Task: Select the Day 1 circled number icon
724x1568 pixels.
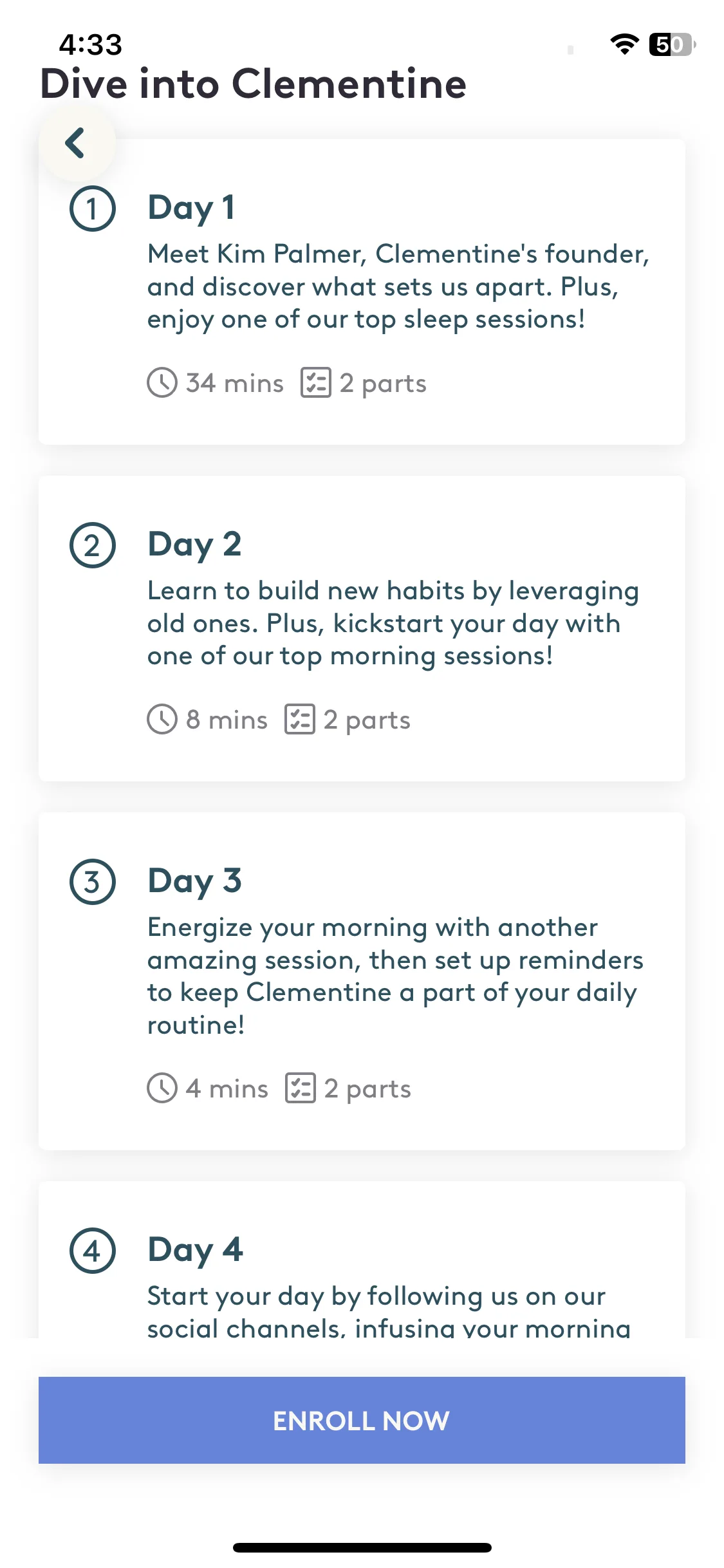Action: [93, 209]
